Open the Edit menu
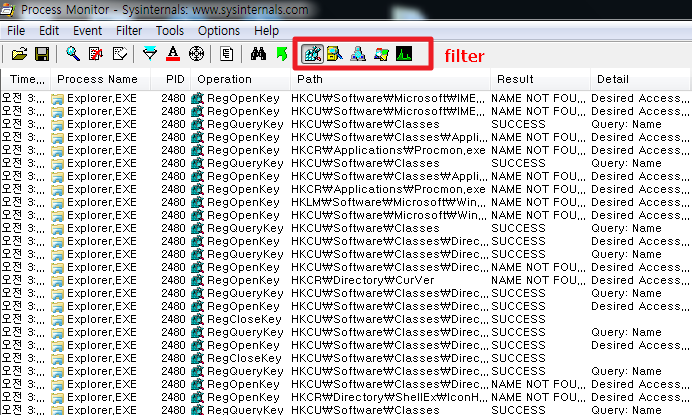The height and width of the screenshot is (415, 692). tap(49, 31)
